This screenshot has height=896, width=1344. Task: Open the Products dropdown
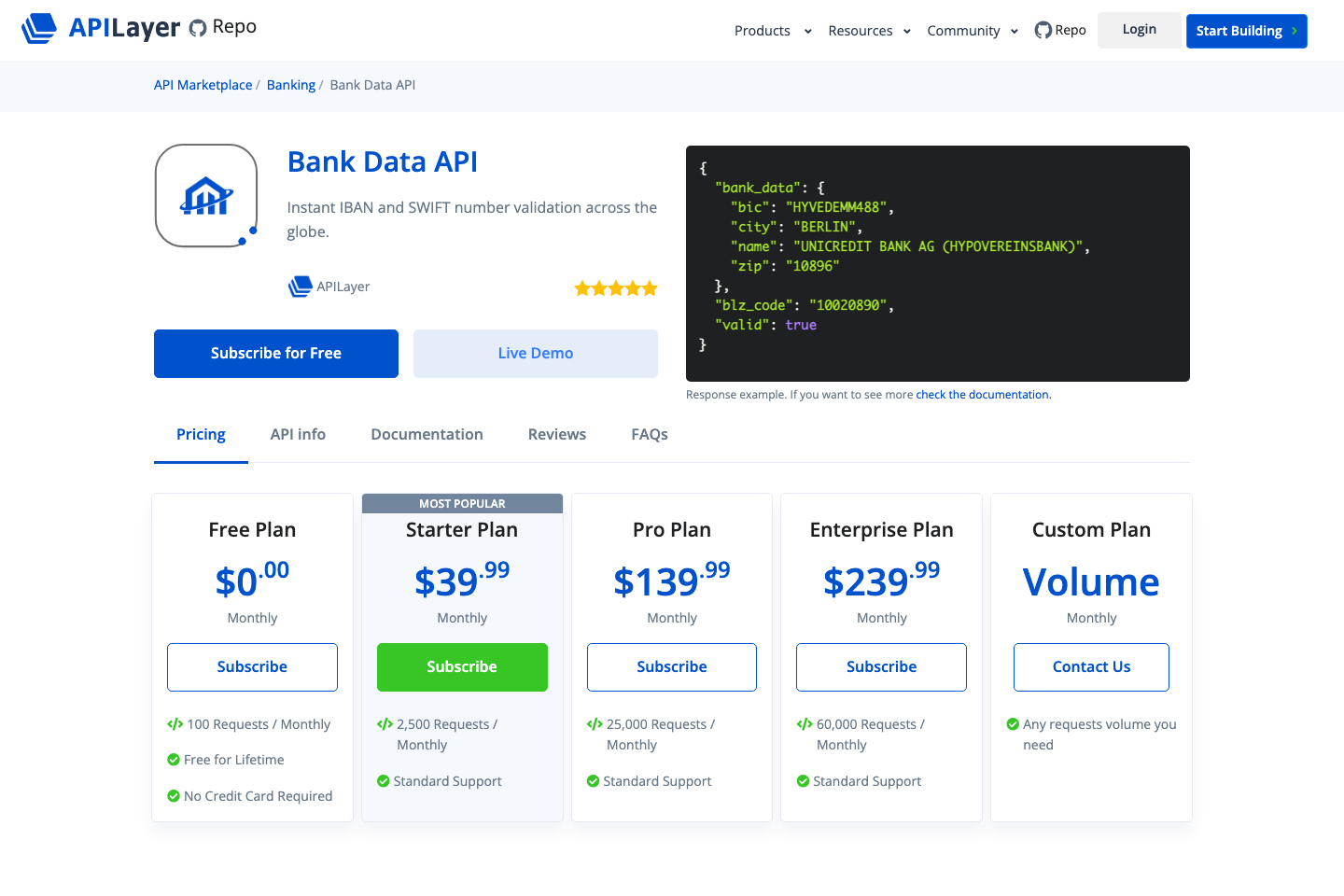tap(762, 30)
